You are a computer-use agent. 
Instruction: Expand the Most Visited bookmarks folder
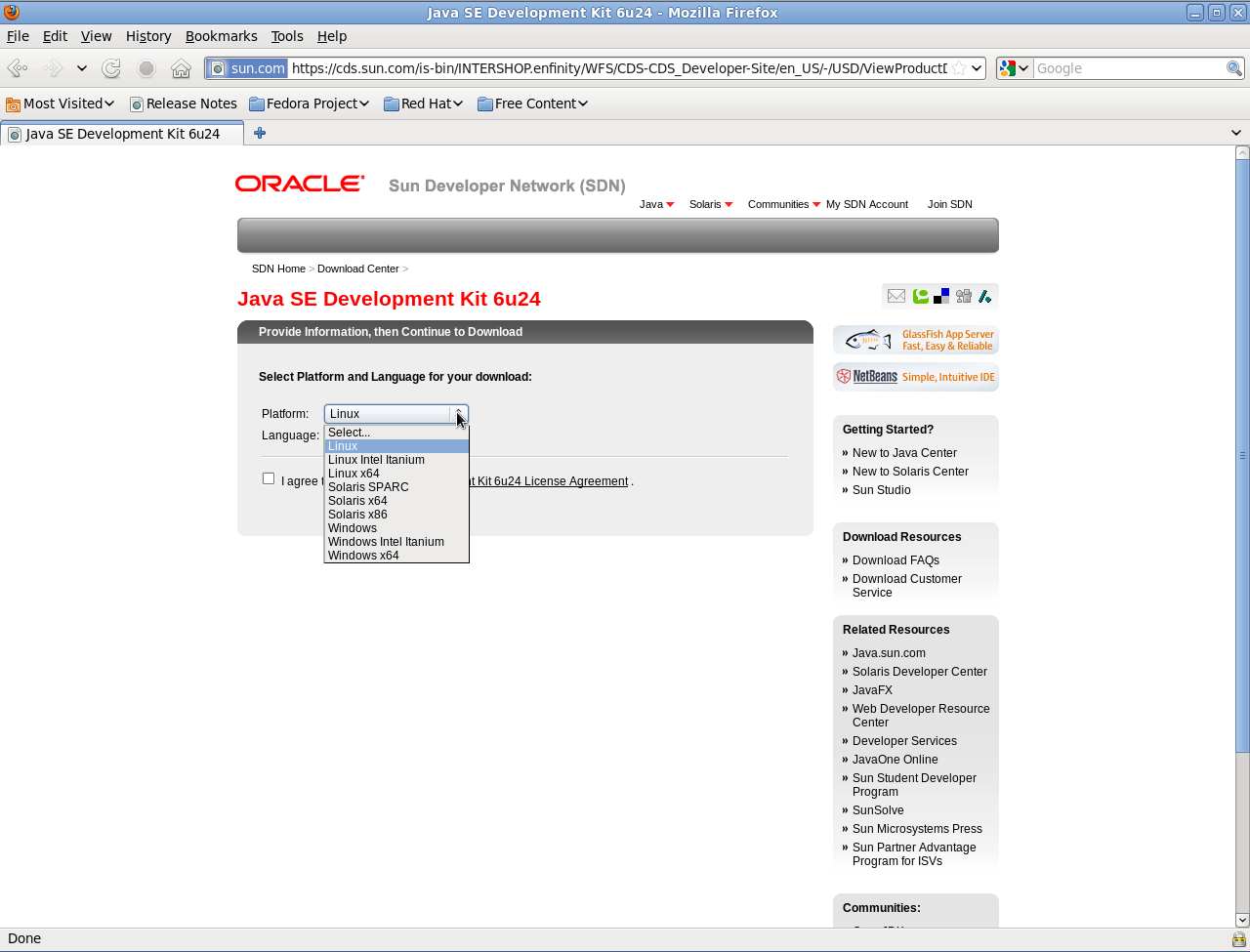click(61, 103)
